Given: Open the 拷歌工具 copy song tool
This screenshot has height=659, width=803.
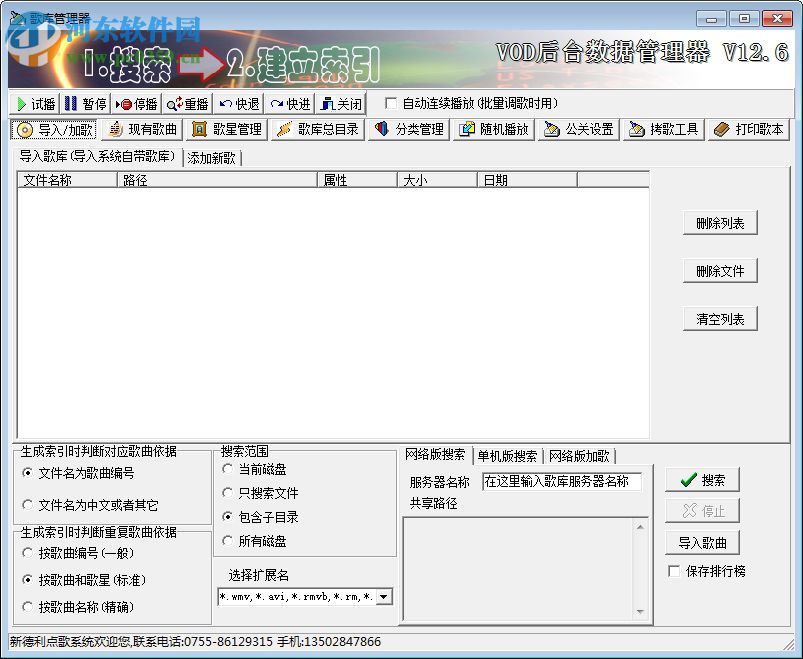Looking at the screenshot, I should point(663,129).
